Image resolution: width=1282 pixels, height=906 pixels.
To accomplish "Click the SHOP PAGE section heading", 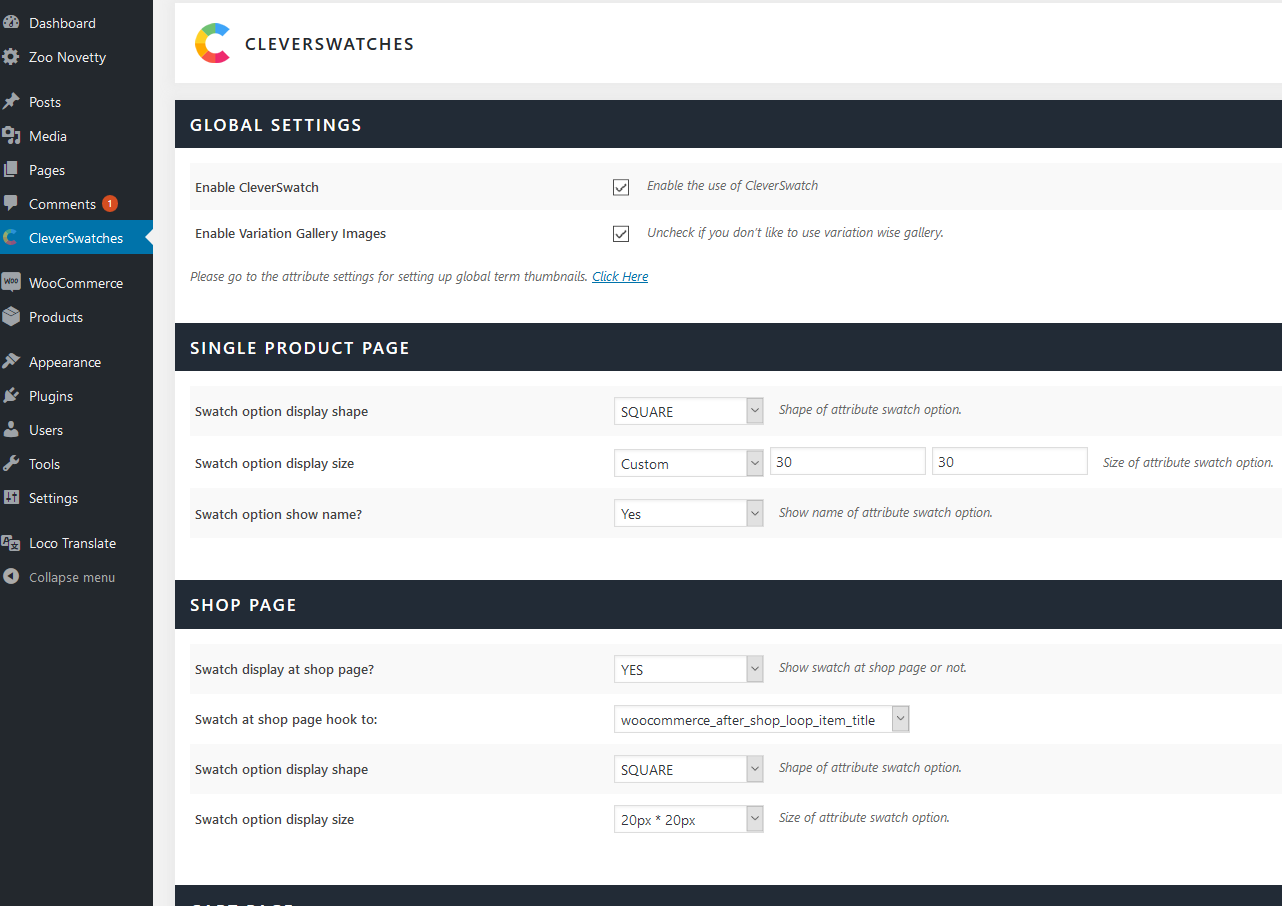I will [243, 605].
